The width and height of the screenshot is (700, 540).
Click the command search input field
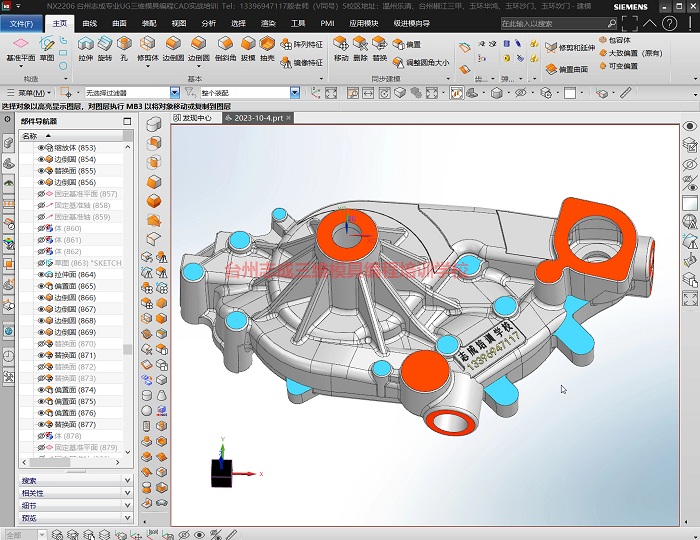pyautogui.click(x=554, y=24)
